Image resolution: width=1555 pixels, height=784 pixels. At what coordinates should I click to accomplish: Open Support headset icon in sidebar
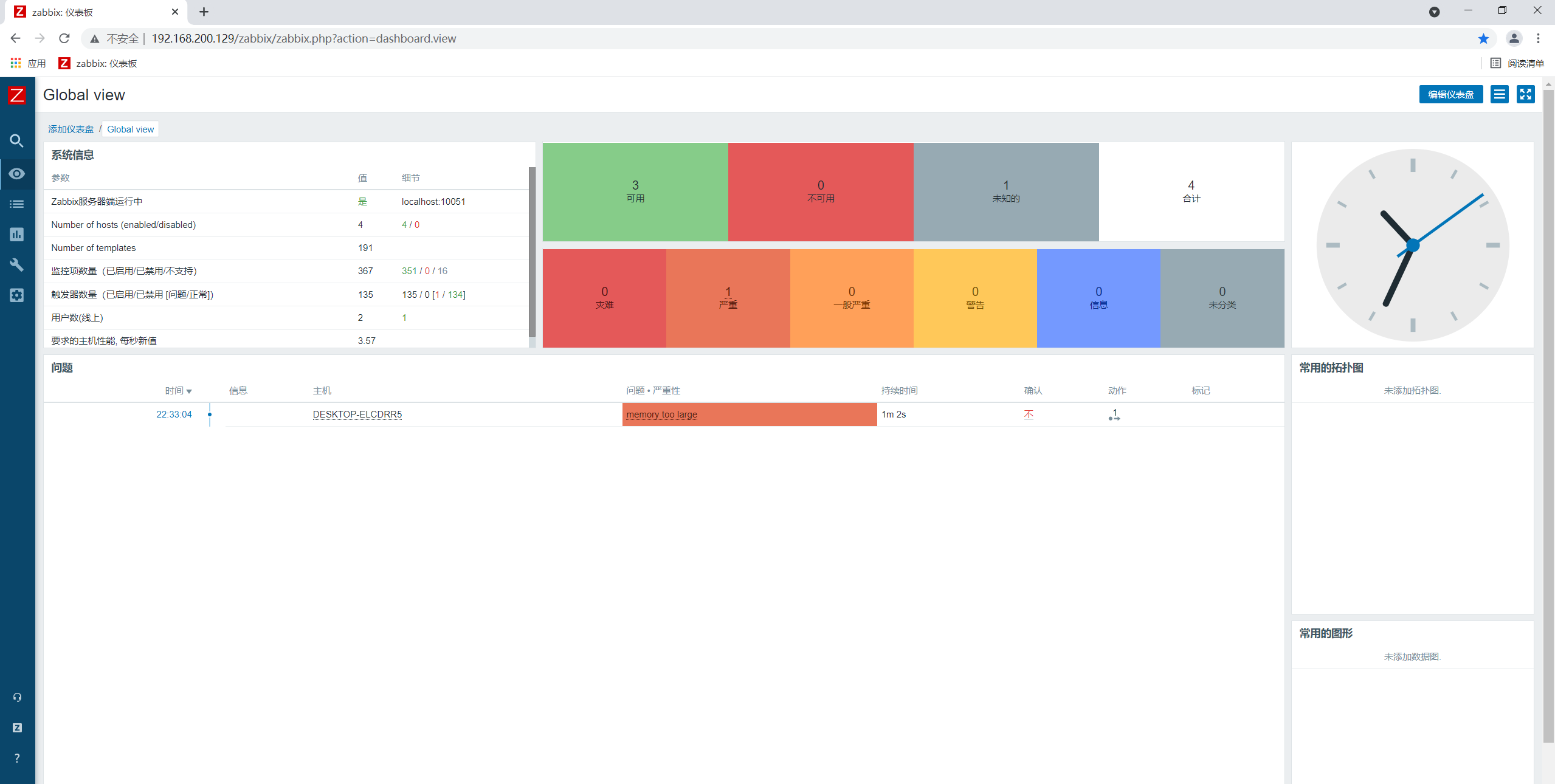point(17,697)
